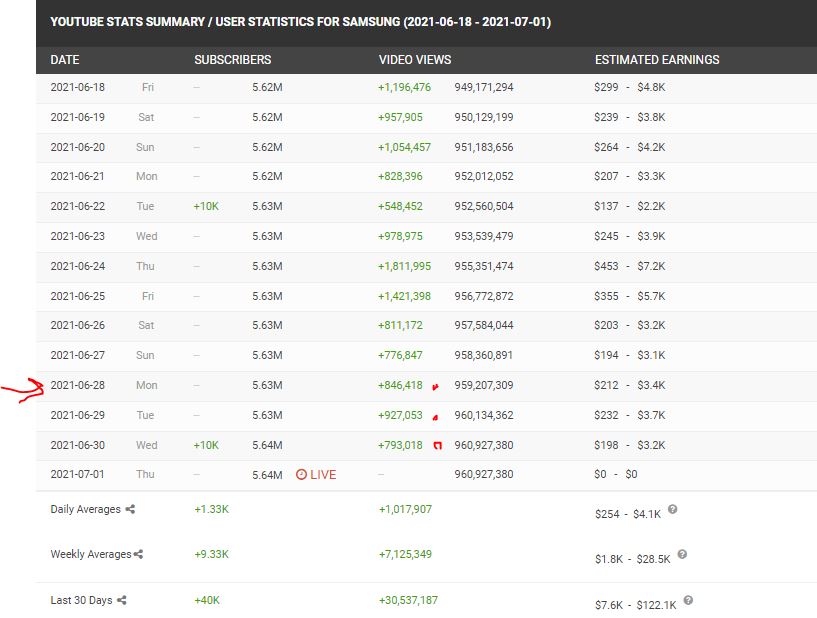The width and height of the screenshot is (817, 618).
Task: Click the Last 30 Days label
Action: click(x=81, y=600)
